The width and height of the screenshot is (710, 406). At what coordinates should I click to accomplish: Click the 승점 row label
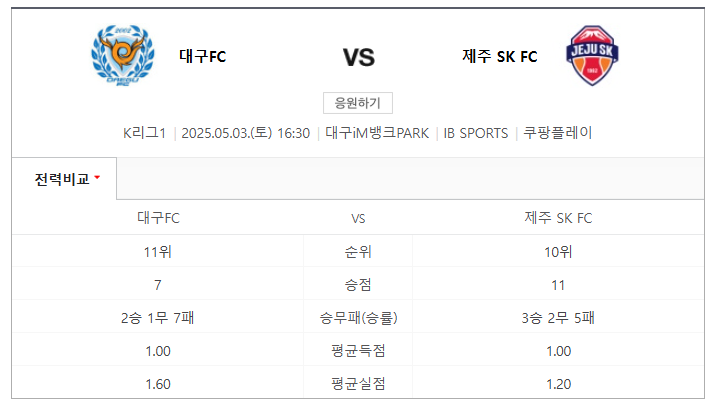pos(358,285)
